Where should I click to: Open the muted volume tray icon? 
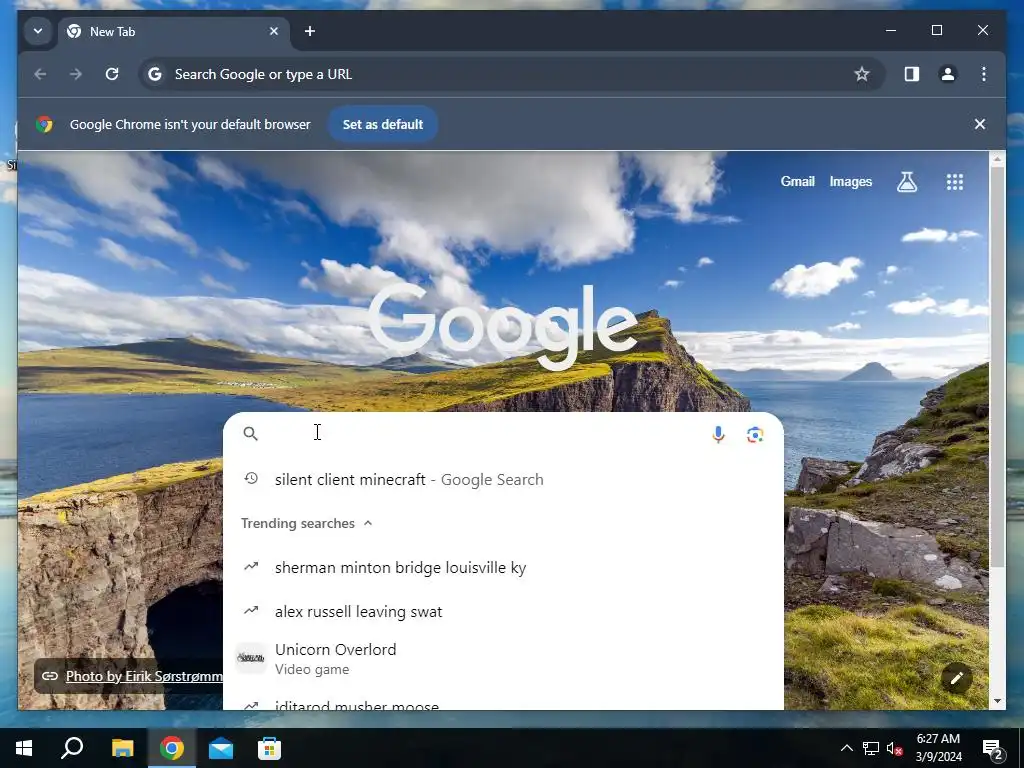click(x=895, y=748)
